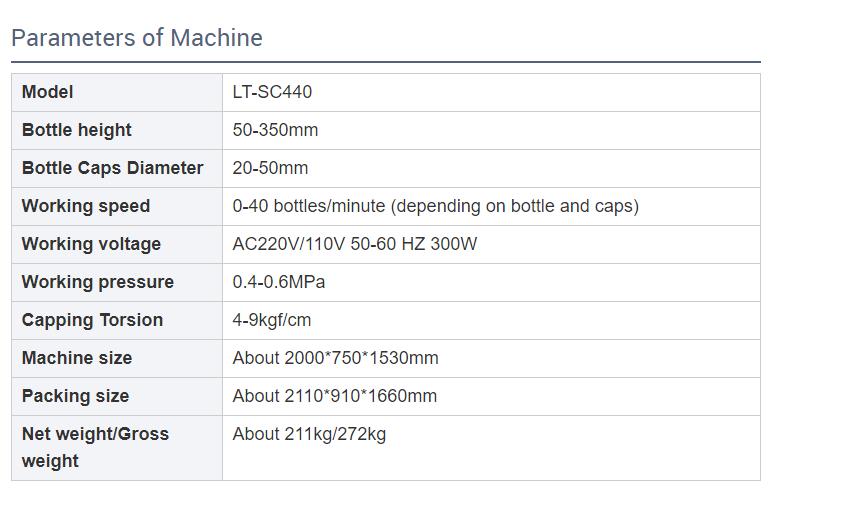This screenshot has height=523, width=848.
Task: Click the 0.4-0.6MPa pressure value
Action: tap(279, 282)
